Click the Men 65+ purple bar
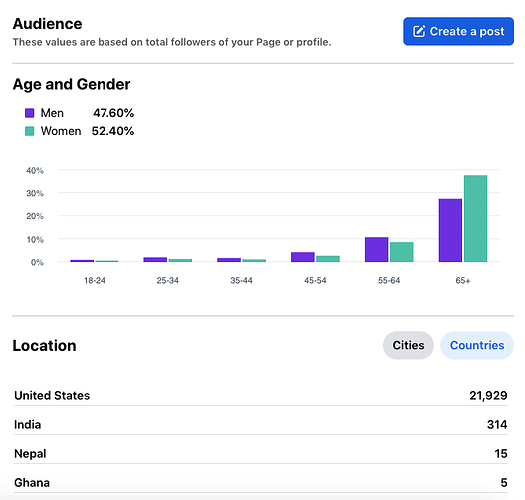The image size is (525, 500). (x=450, y=230)
